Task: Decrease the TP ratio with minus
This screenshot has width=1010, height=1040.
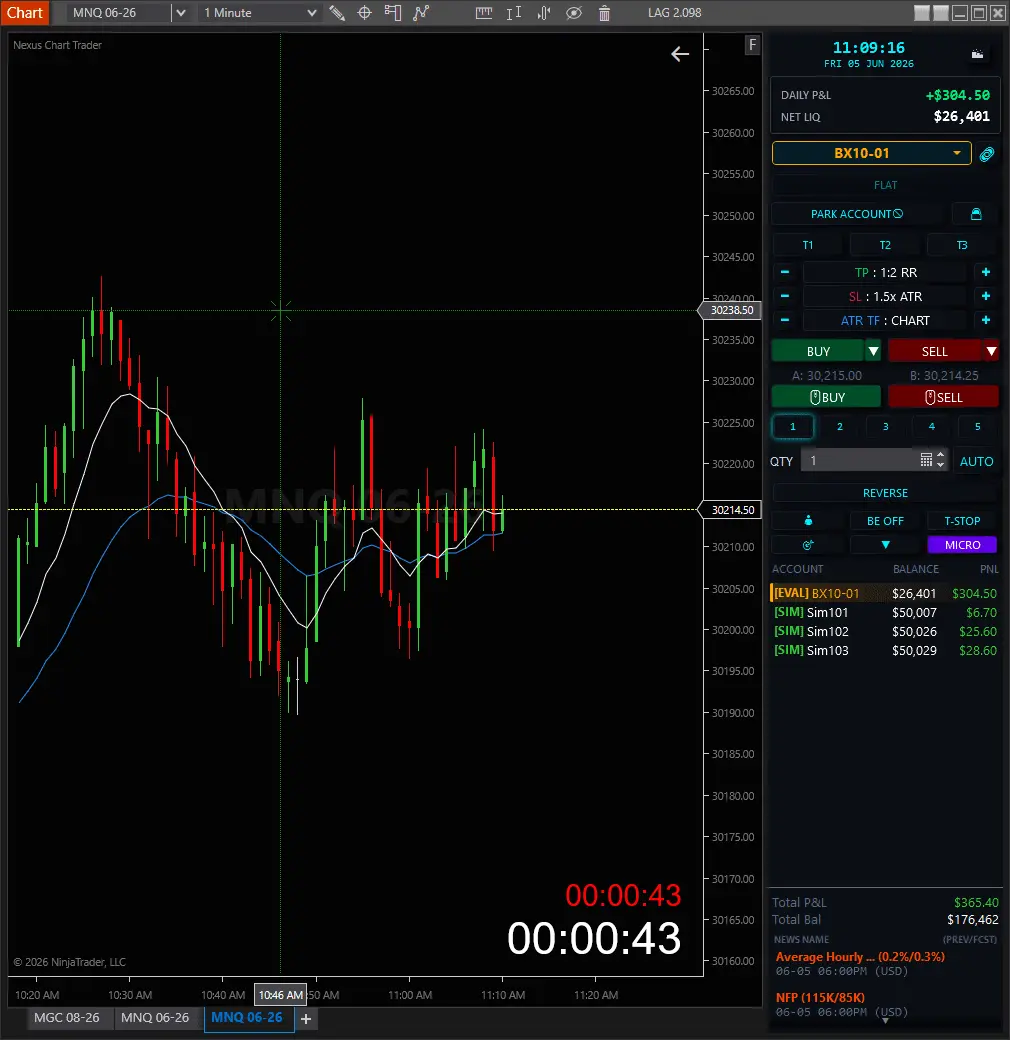Action: tap(785, 272)
